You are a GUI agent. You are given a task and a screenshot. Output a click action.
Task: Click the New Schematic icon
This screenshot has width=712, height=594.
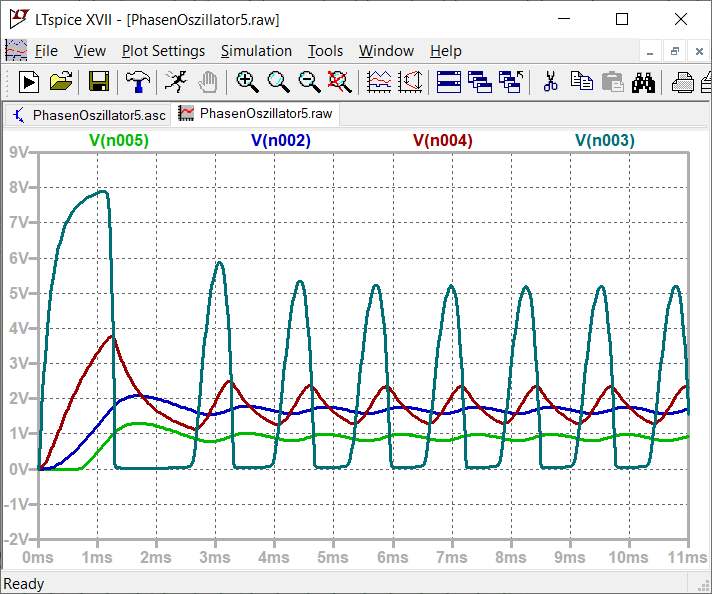29,82
